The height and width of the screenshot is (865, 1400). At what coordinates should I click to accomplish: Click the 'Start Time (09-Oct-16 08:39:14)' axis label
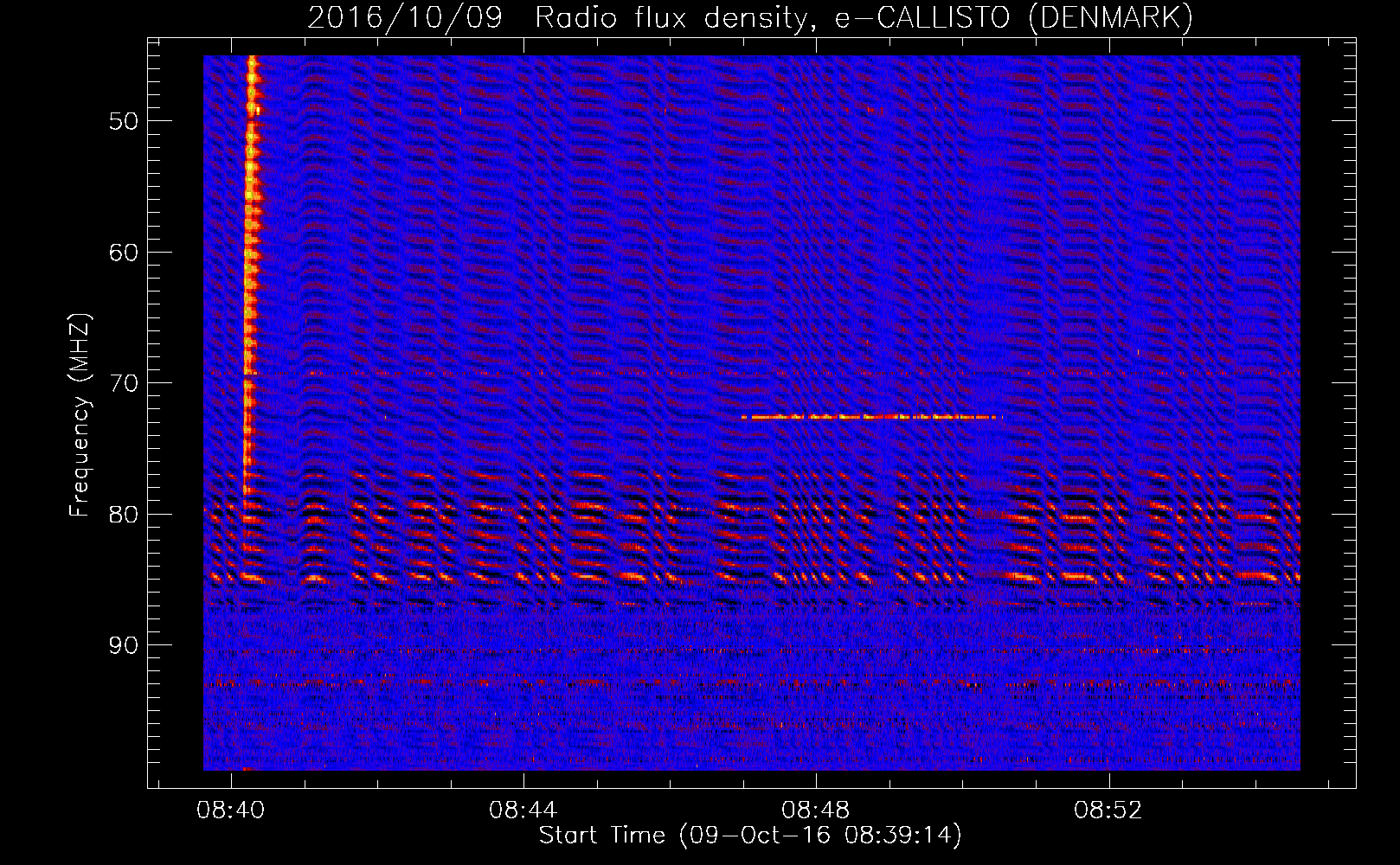(750, 836)
